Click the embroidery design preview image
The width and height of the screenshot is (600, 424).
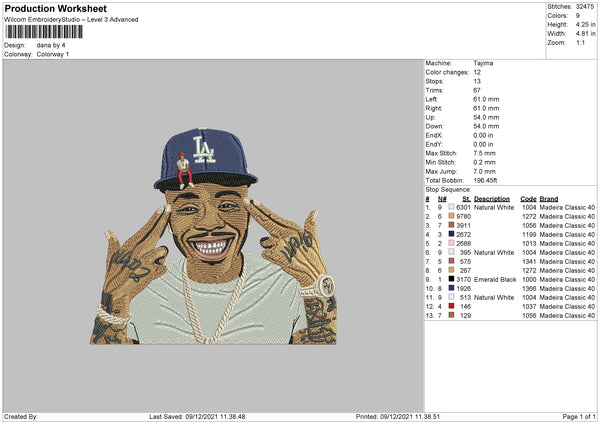(x=213, y=236)
